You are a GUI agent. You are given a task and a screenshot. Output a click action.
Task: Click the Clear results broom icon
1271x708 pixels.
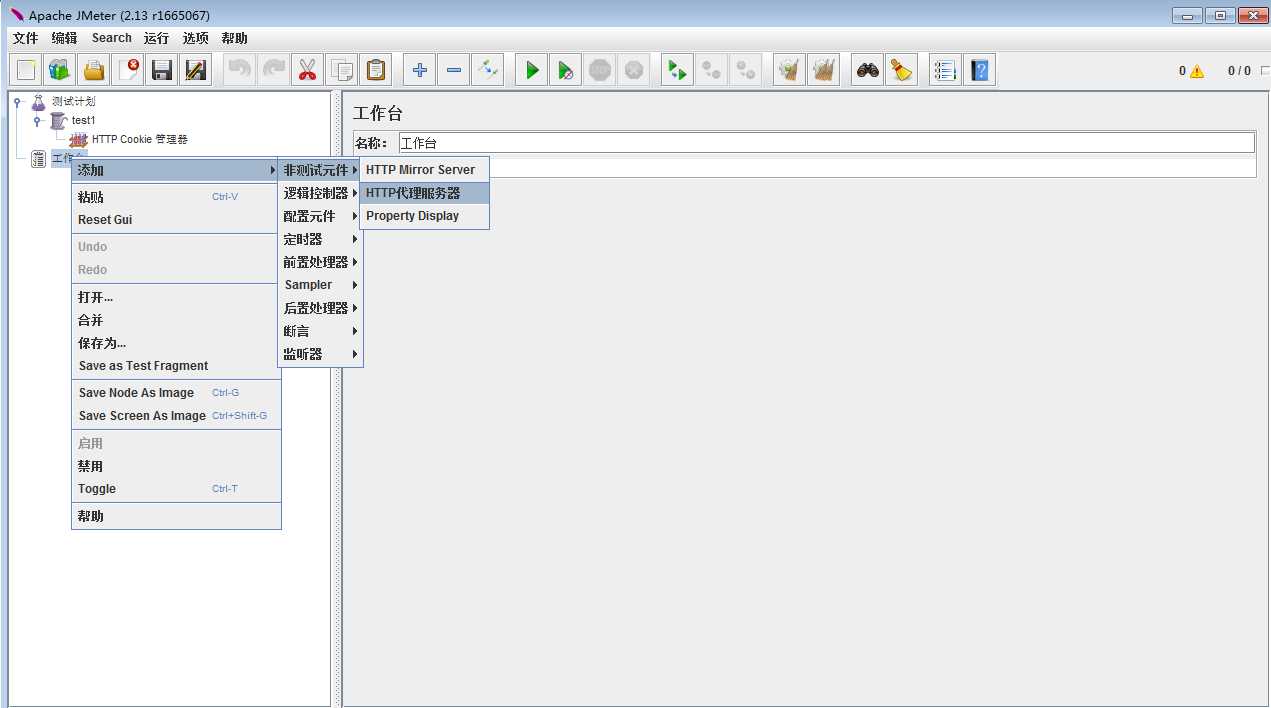789,70
